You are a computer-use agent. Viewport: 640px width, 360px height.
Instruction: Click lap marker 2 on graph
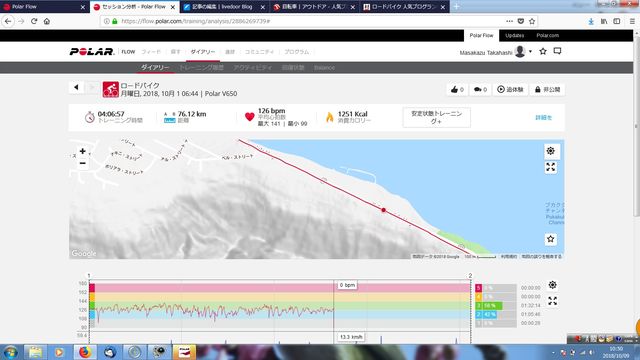click(470, 276)
